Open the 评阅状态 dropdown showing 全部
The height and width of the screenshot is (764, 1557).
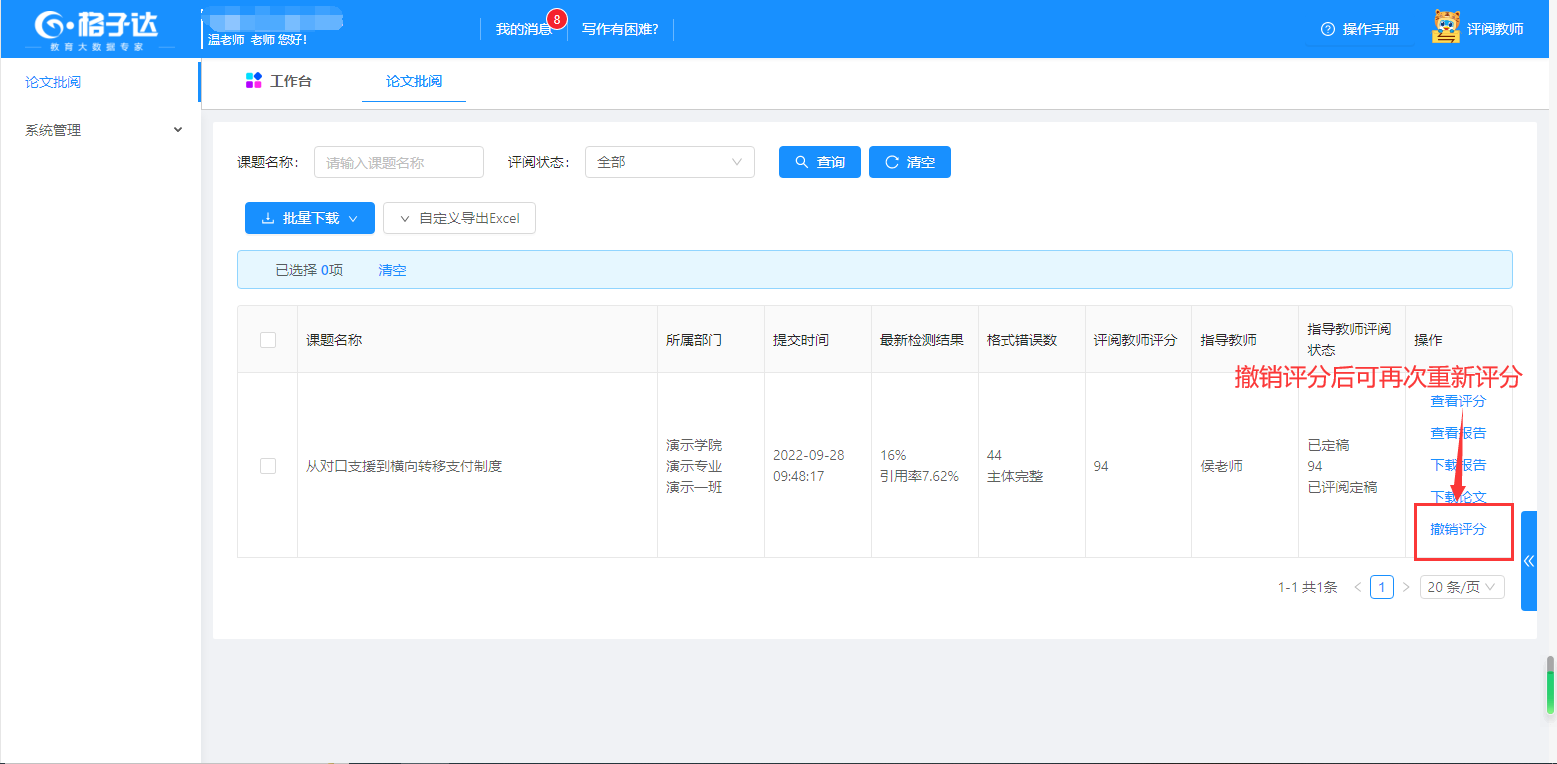tap(669, 162)
